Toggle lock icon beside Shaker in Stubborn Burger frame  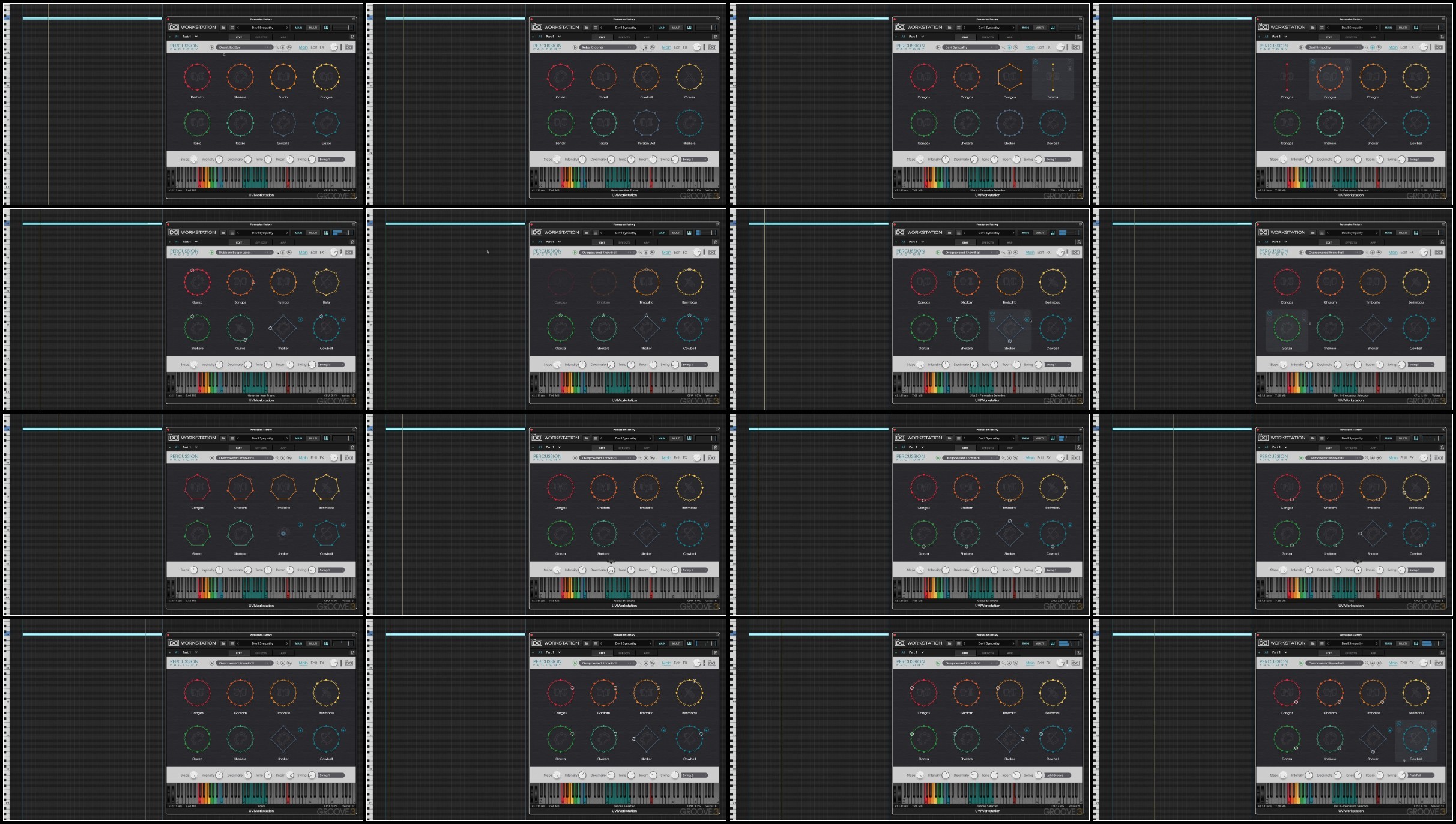(x=300, y=320)
